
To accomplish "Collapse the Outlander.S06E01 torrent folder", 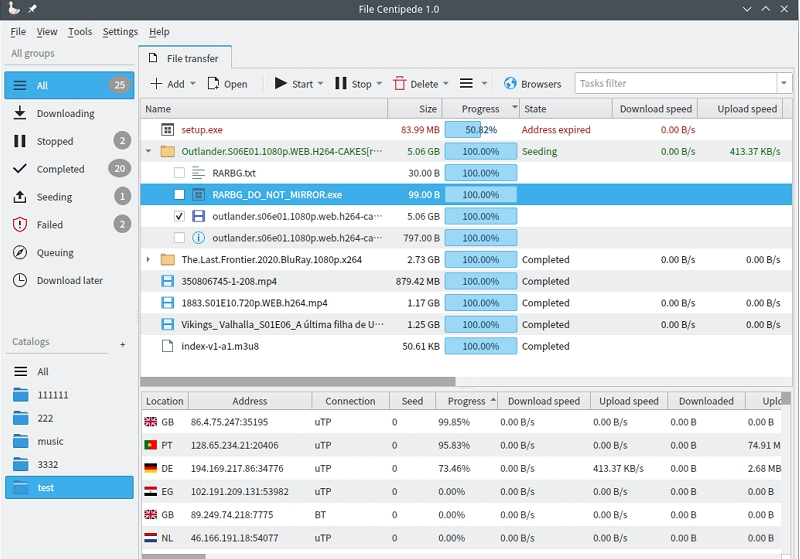I will [149, 152].
